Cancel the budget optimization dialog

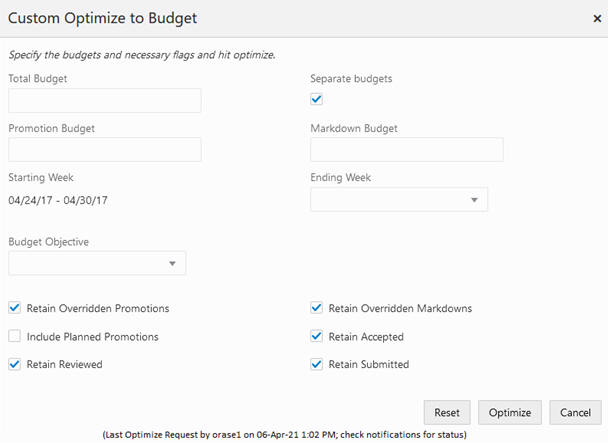(575, 412)
